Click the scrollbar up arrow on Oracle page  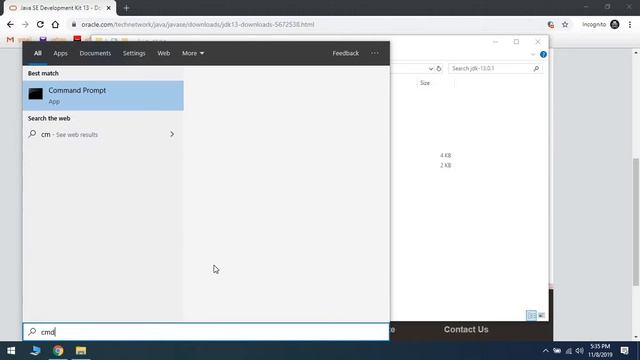[x=636, y=53]
